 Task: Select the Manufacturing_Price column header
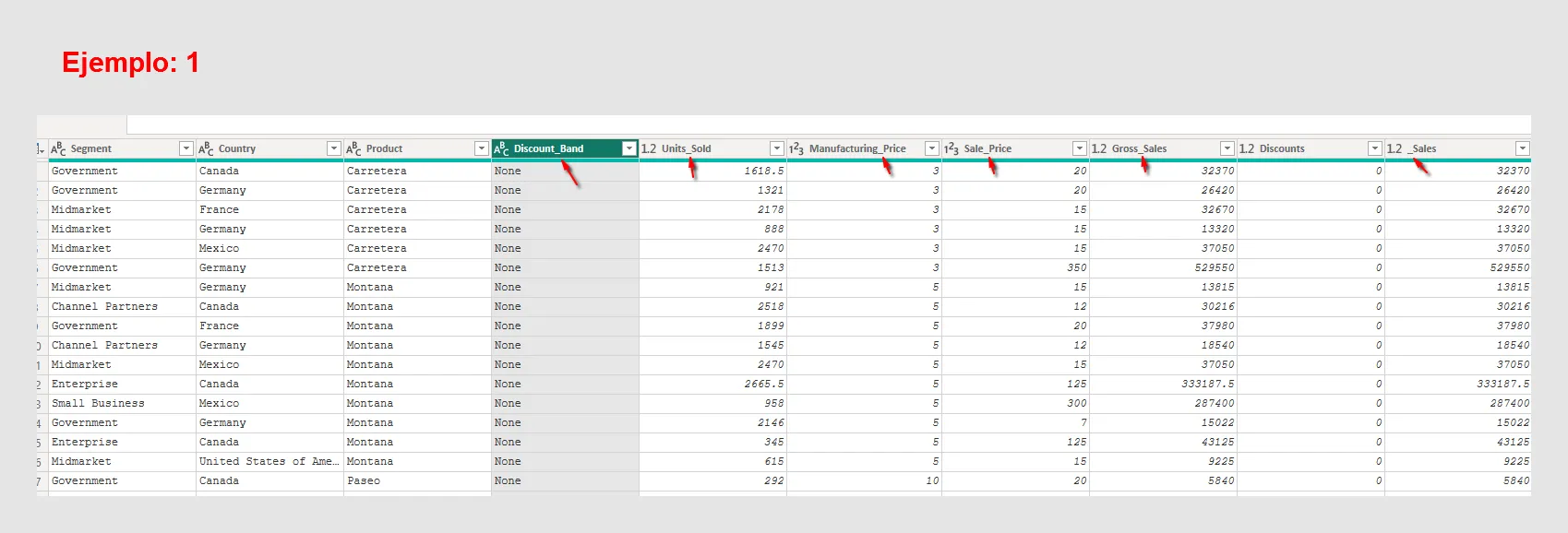tap(857, 148)
